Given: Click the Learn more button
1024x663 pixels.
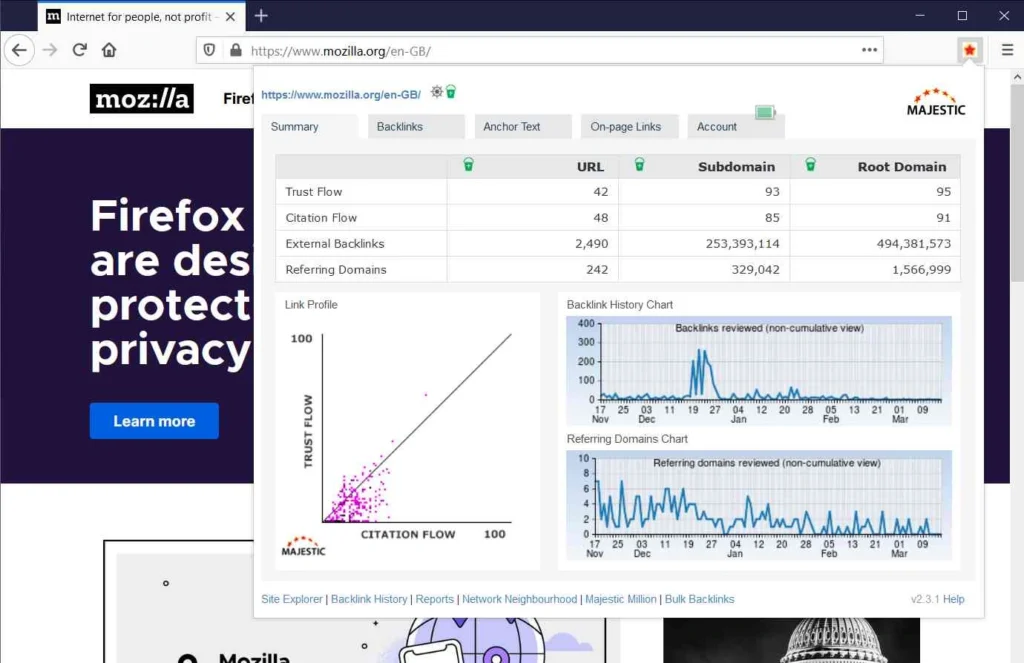Looking at the screenshot, I should (154, 421).
